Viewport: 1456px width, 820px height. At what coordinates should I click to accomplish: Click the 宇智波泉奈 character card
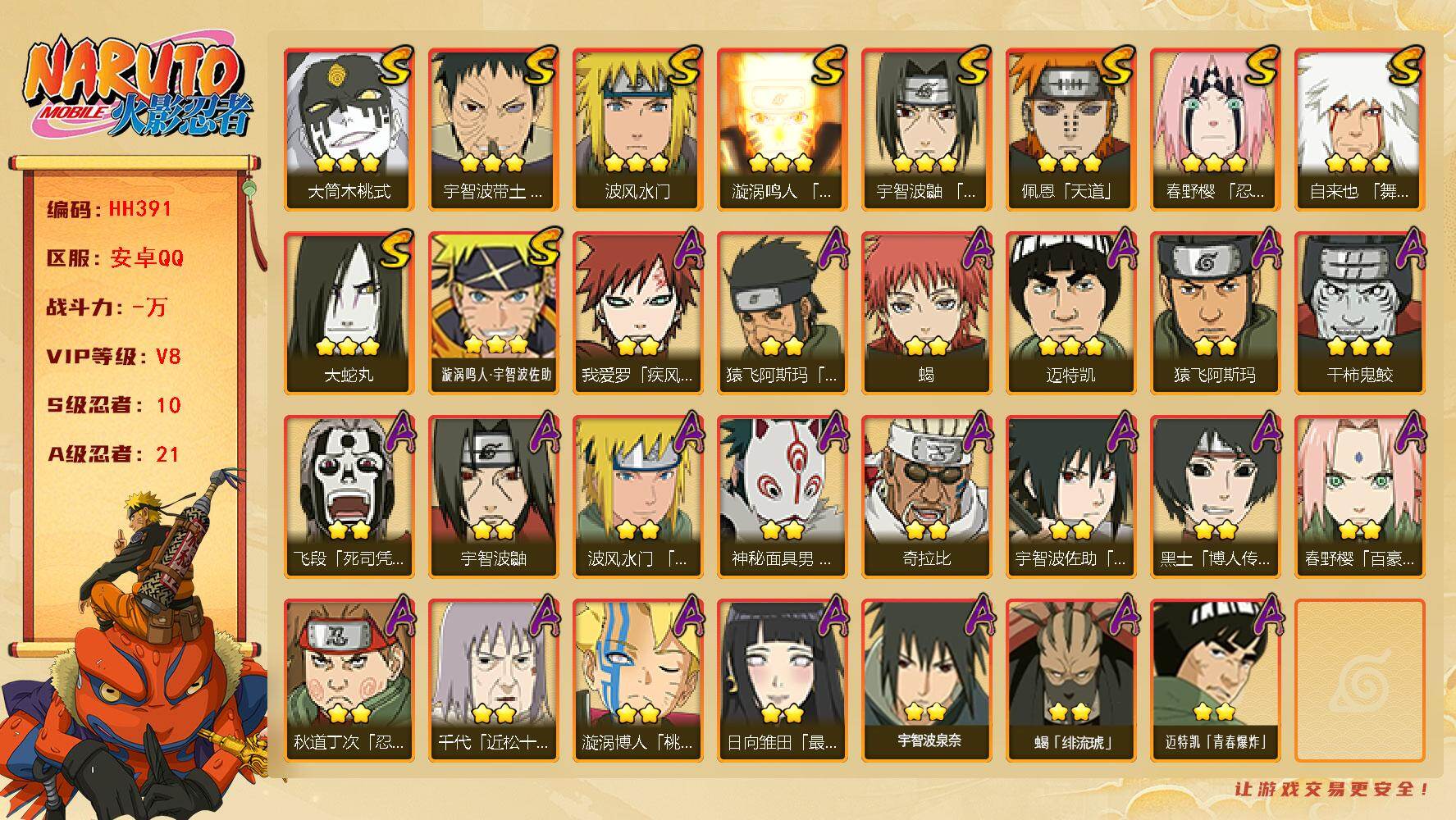coord(926,681)
